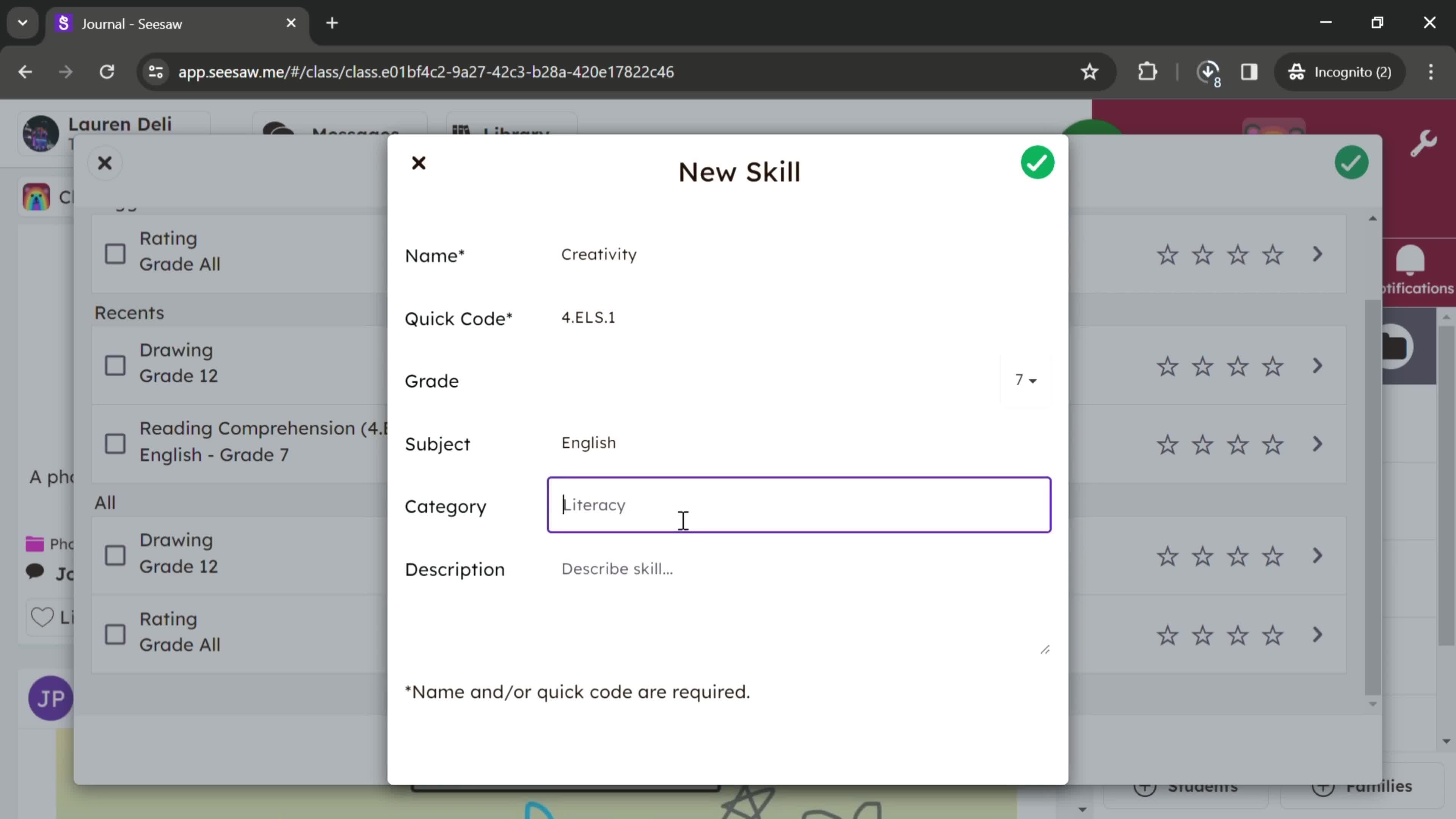Viewport: 1456px width, 819px height.
Task: Toggle the Rating Grade All checkbox
Action: (x=115, y=253)
